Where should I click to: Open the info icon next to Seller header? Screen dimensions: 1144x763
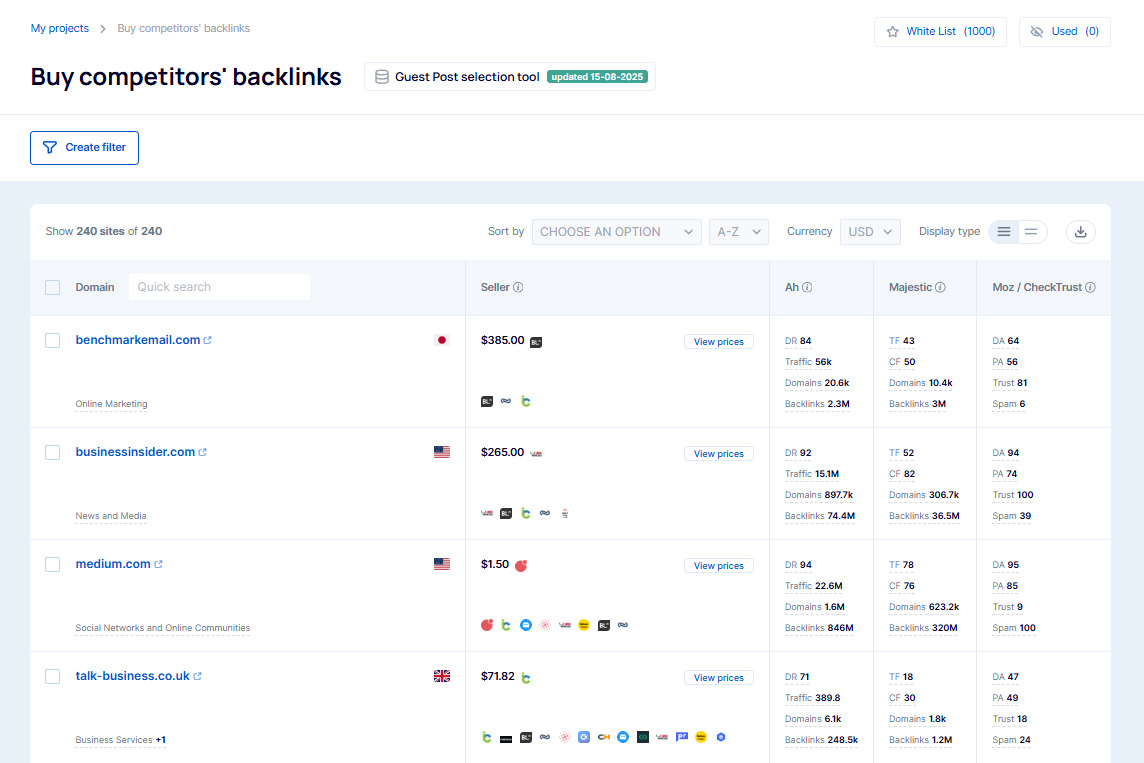(518, 287)
